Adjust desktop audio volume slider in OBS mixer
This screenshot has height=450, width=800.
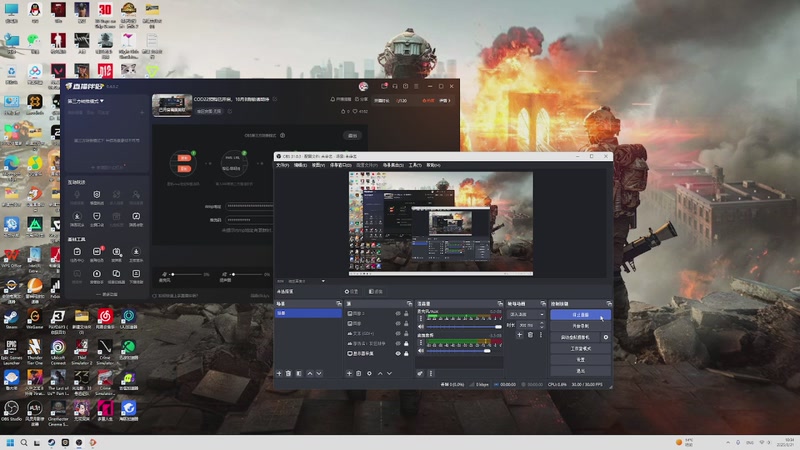tap(464, 351)
